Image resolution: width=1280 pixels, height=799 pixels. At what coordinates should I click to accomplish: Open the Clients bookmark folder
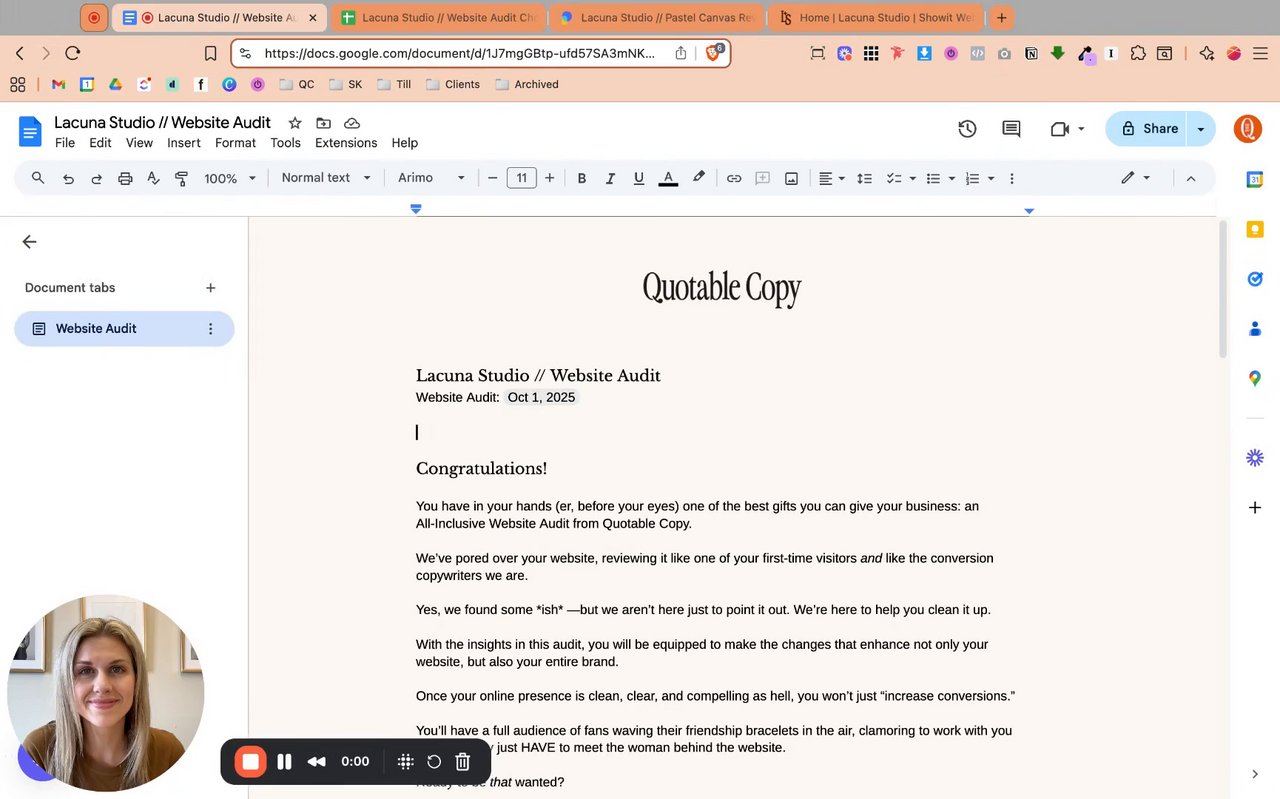point(453,84)
